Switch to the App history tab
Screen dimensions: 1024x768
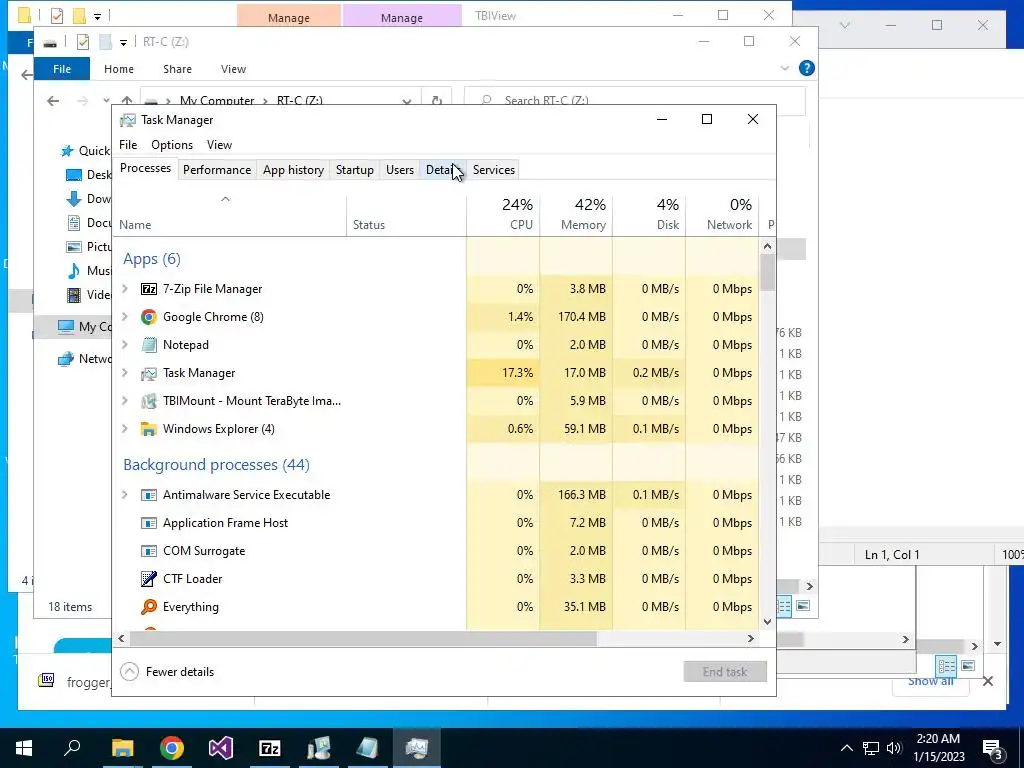pyautogui.click(x=293, y=170)
